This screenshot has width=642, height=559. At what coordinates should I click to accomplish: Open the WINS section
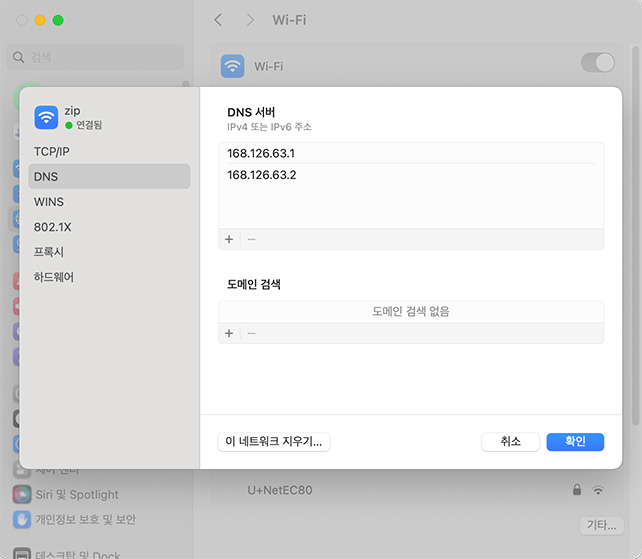coord(49,201)
